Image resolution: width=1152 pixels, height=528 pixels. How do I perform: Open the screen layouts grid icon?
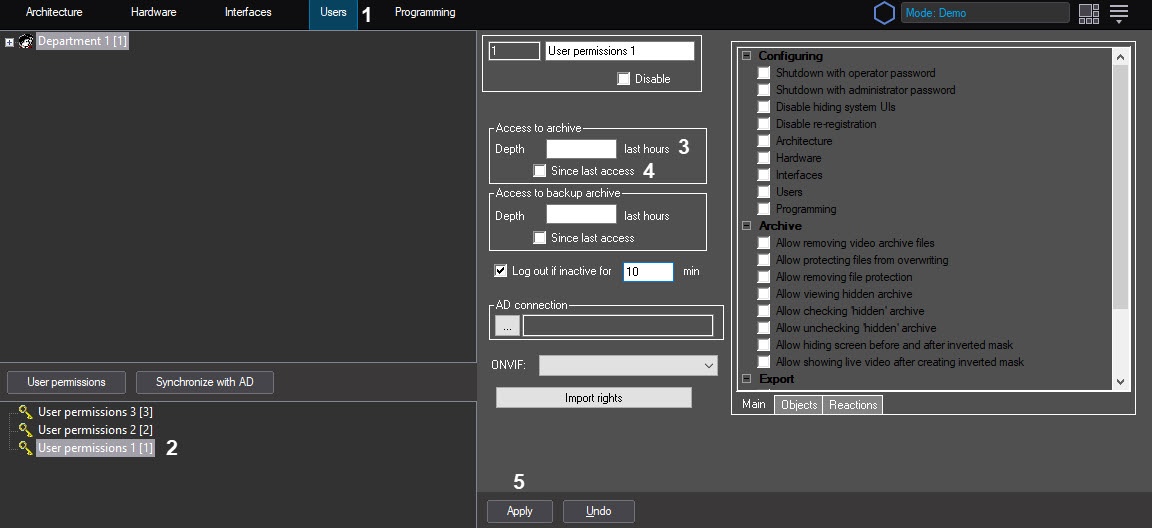1089,13
